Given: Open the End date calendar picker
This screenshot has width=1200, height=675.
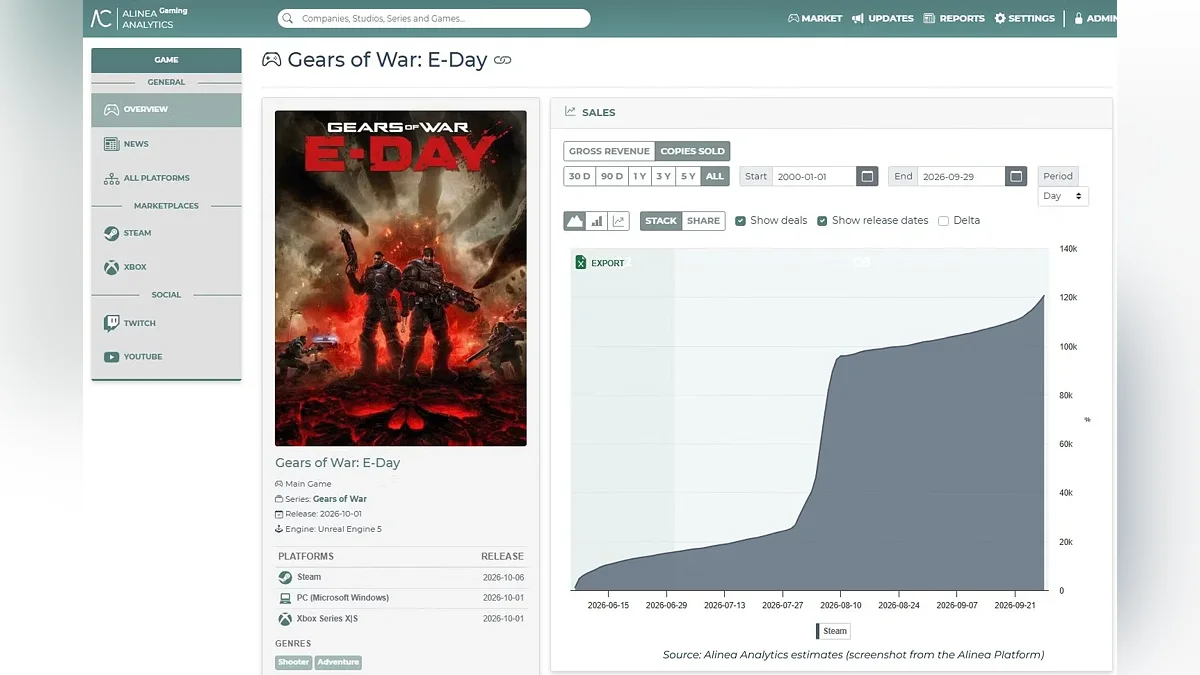Looking at the screenshot, I should [1016, 176].
